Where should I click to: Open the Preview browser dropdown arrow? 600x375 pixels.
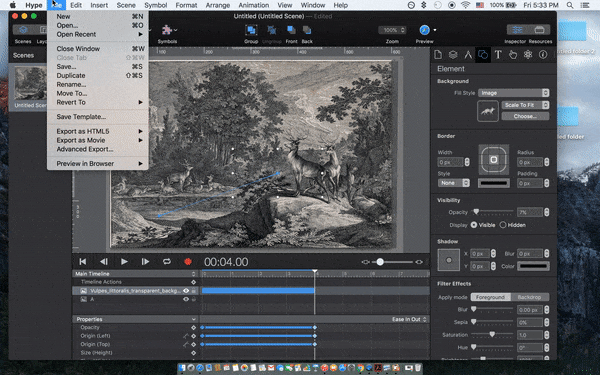pyautogui.click(x=435, y=30)
